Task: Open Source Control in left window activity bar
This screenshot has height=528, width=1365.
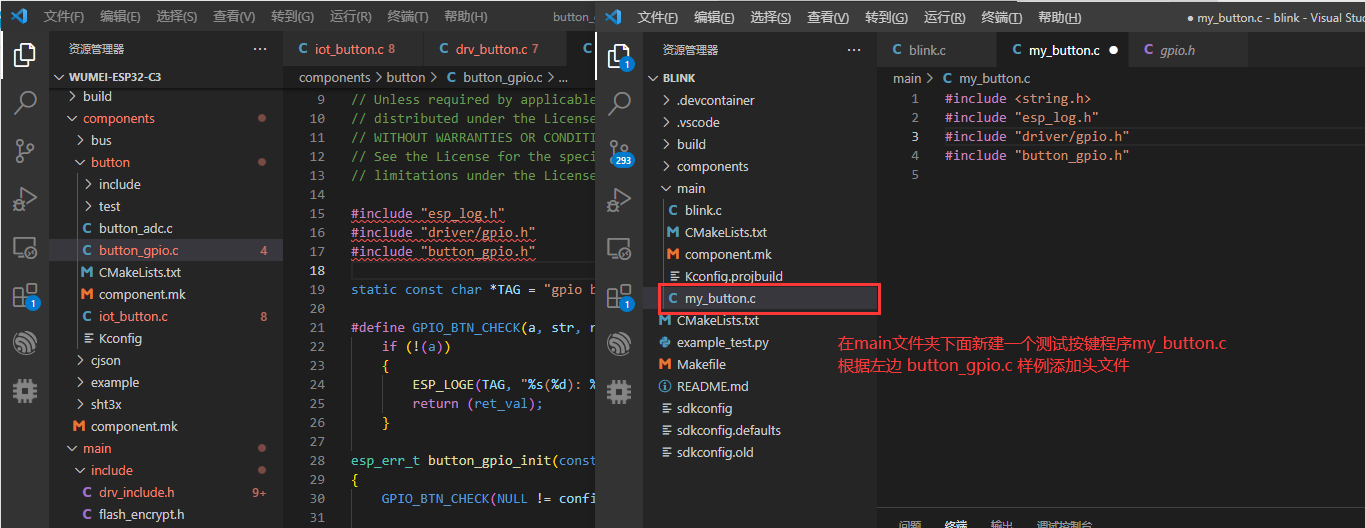Action: (x=24, y=150)
